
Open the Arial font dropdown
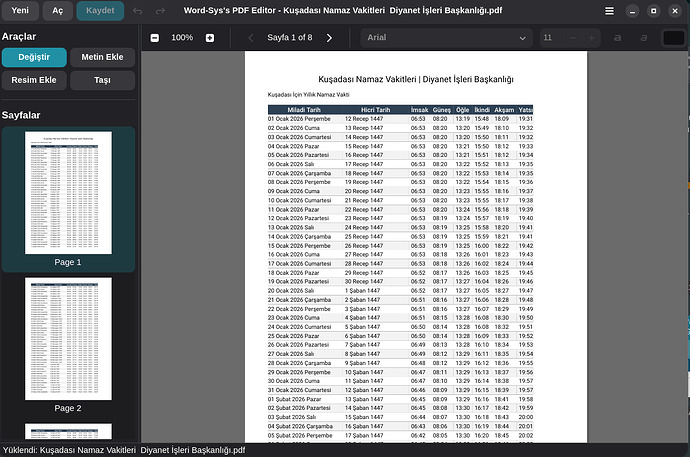tap(445, 38)
